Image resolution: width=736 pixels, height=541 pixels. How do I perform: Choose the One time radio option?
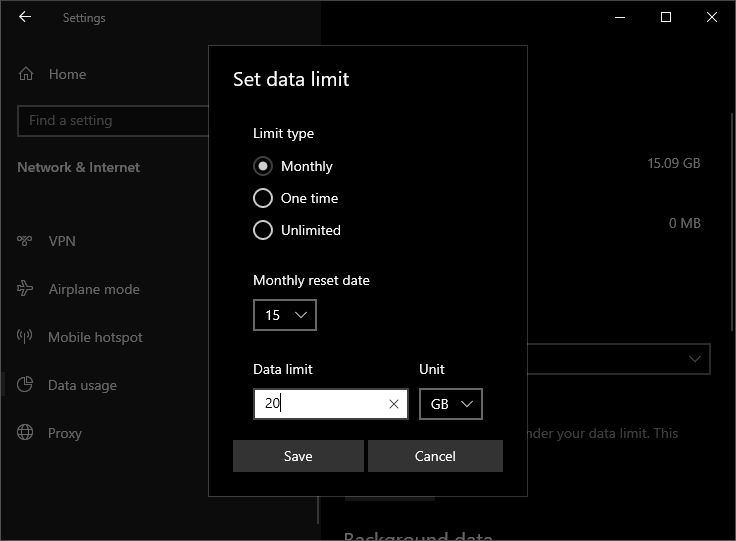[263, 198]
